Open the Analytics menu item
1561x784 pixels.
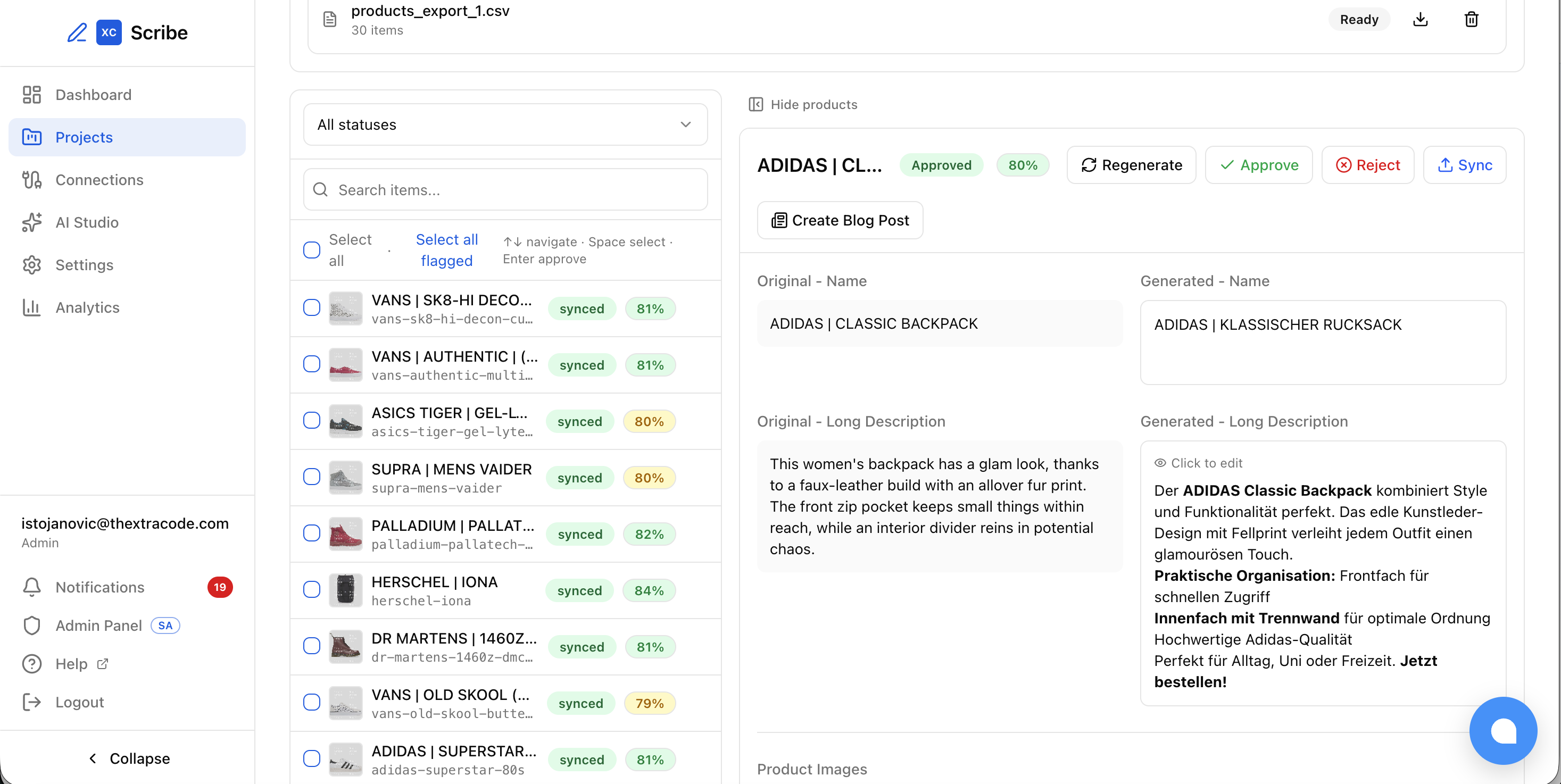coord(87,307)
